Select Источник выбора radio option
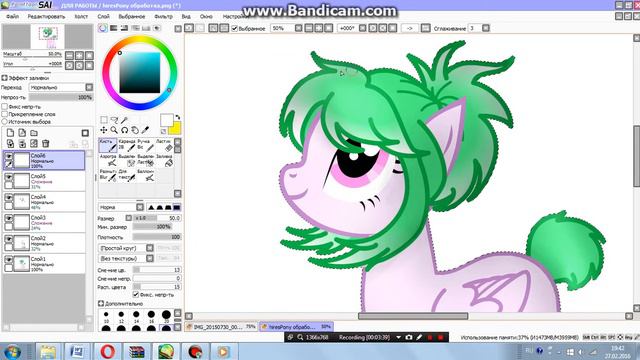The image size is (640, 360). (5, 122)
